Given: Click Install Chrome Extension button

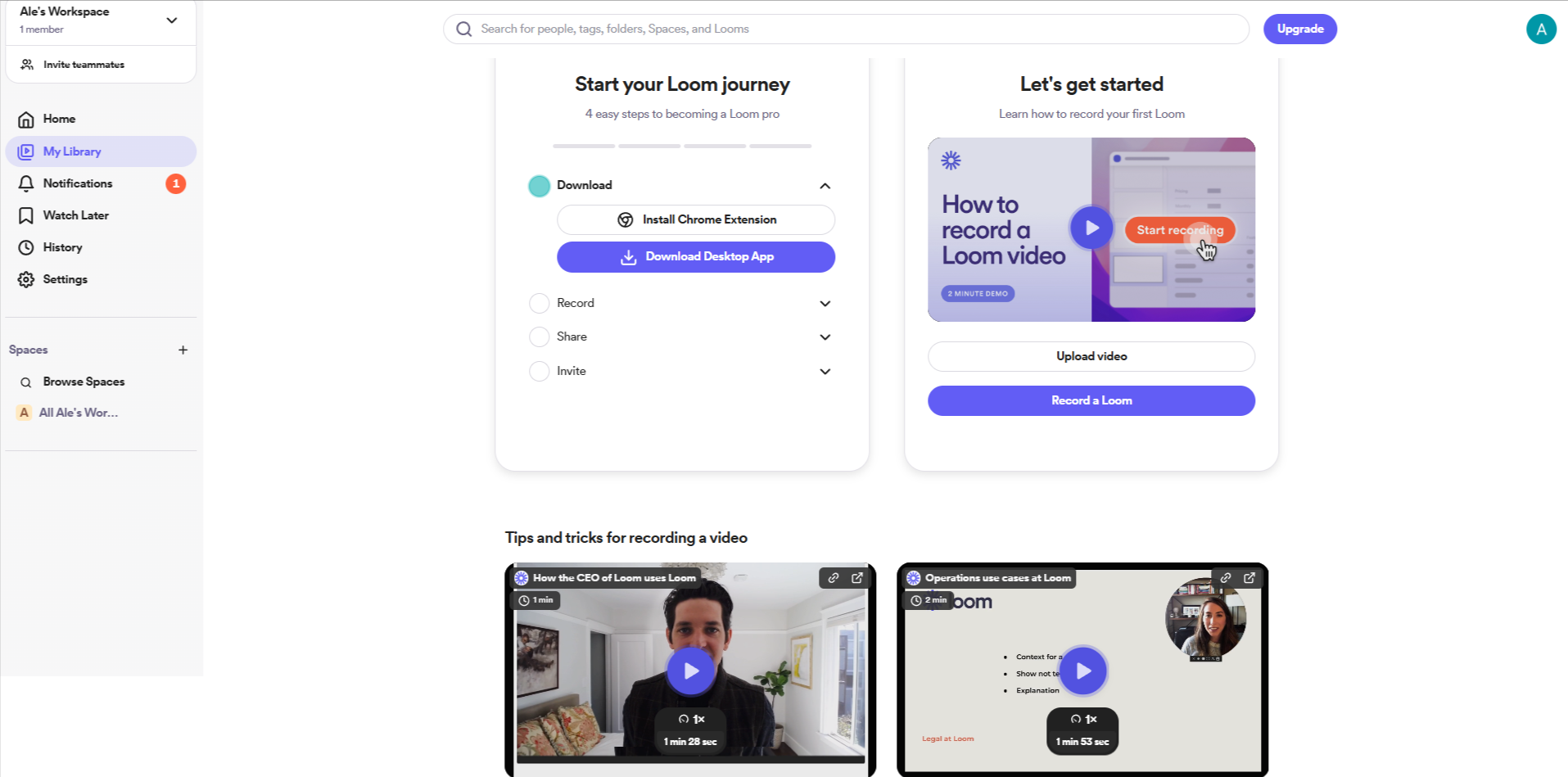Looking at the screenshot, I should (696, 220).
